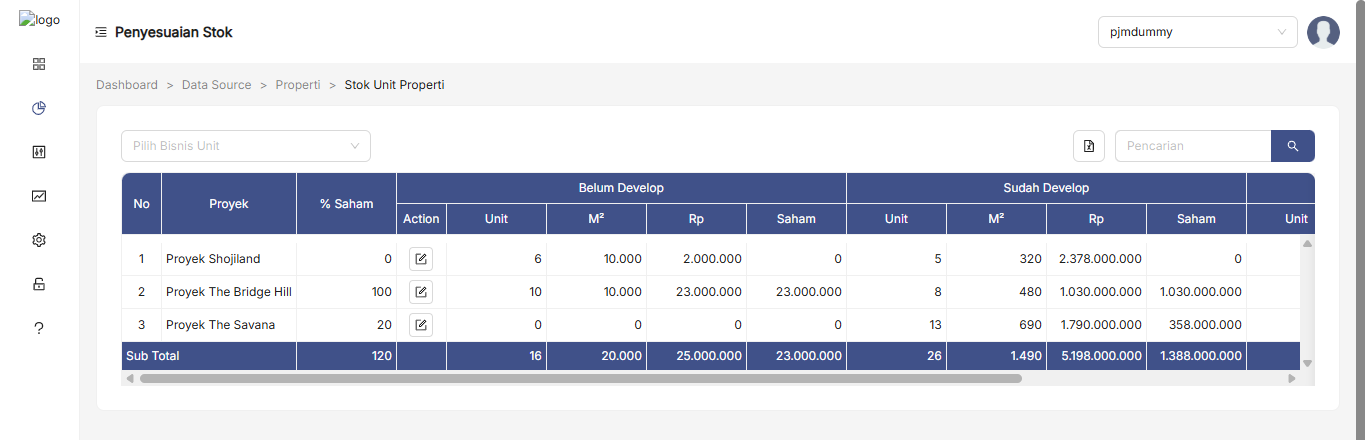Click the pie chart sidebar icon

point(39,108)
